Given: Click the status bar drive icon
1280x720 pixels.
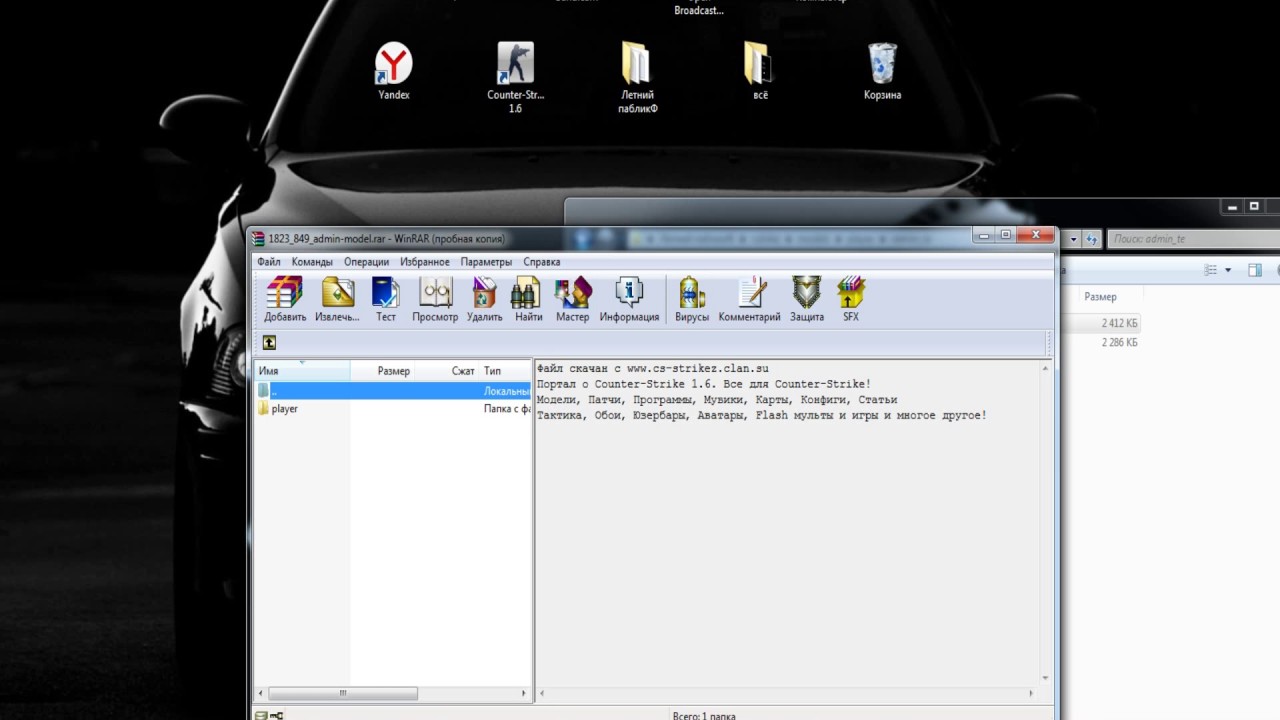Looking at the screenshot, I should click(x=262, y=714).
